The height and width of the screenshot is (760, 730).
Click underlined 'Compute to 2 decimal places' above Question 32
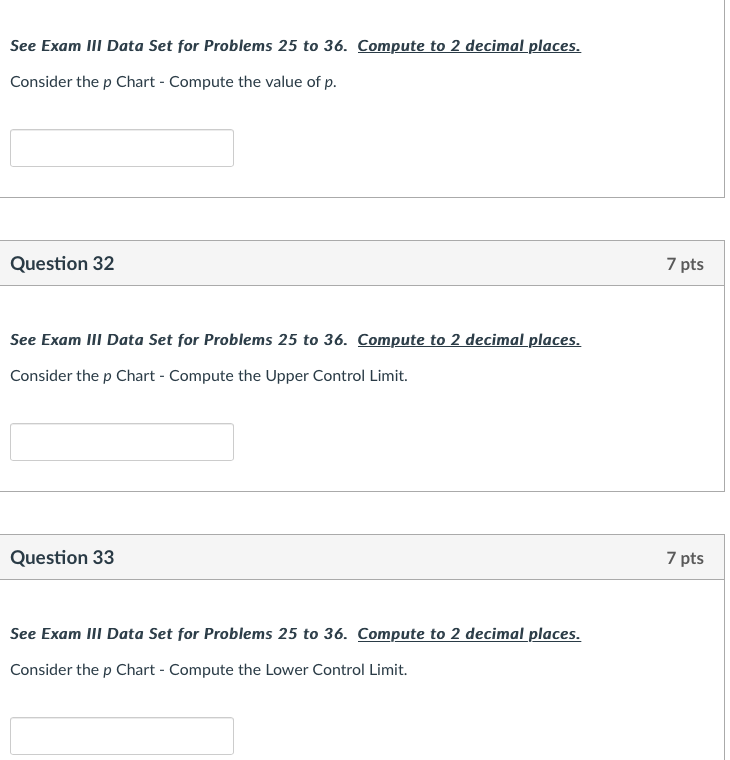[x=469, y=46]
